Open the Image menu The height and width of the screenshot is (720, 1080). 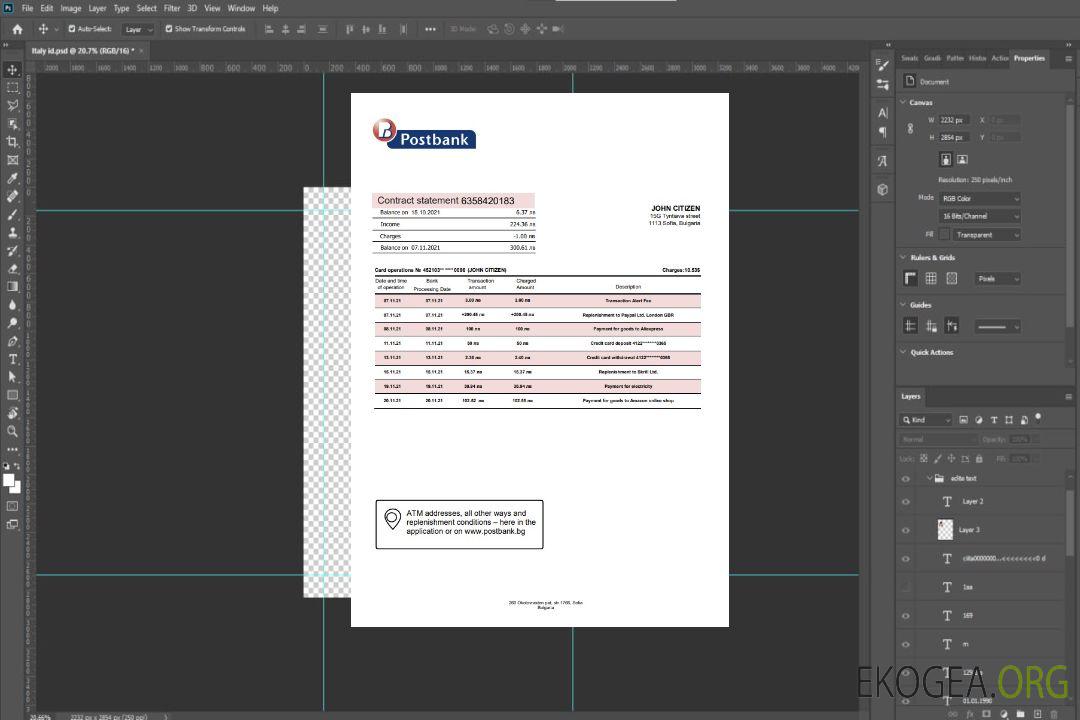71,8
